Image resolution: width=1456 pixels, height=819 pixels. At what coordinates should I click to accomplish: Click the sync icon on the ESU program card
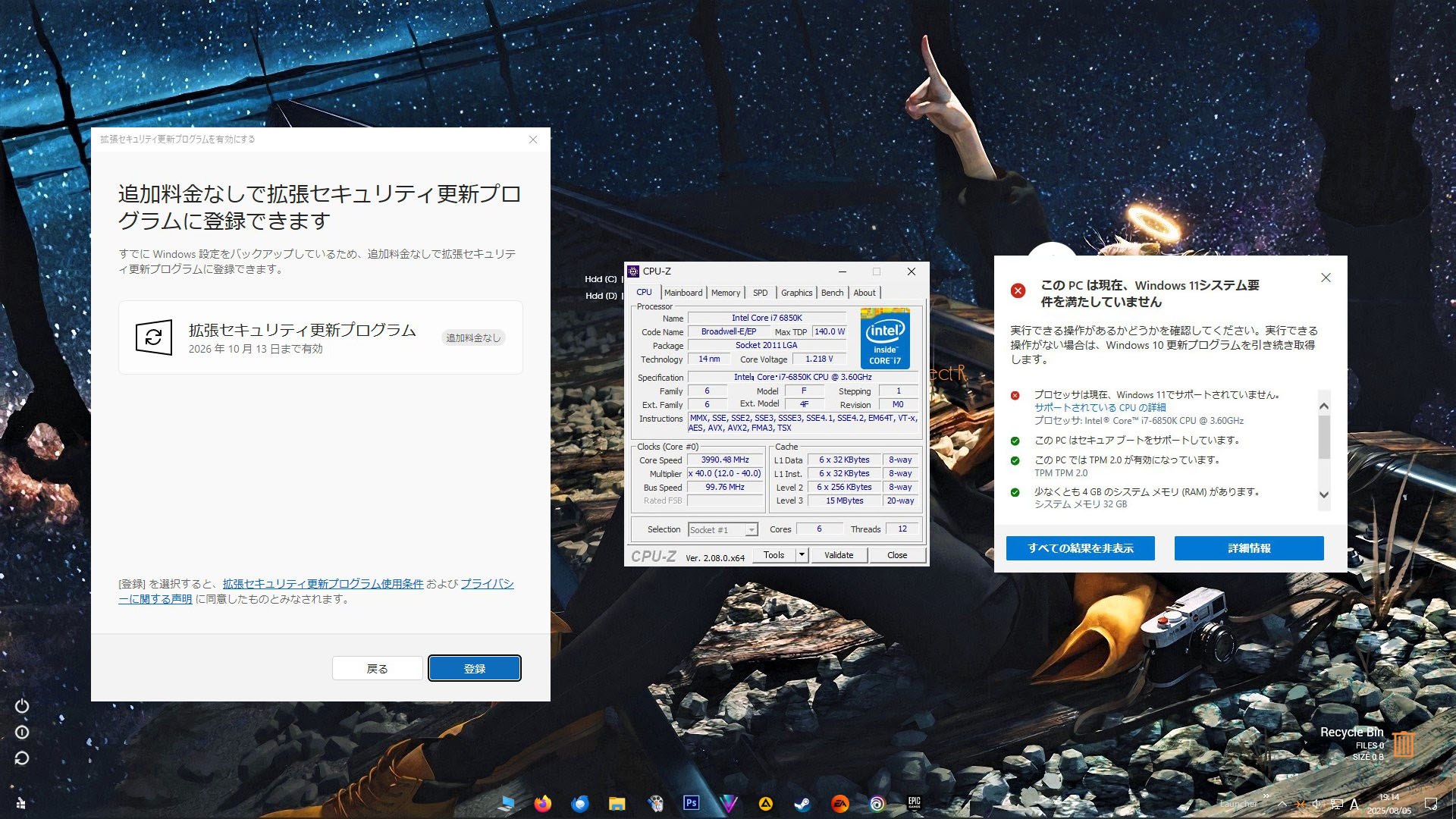(x=154, y=337)
